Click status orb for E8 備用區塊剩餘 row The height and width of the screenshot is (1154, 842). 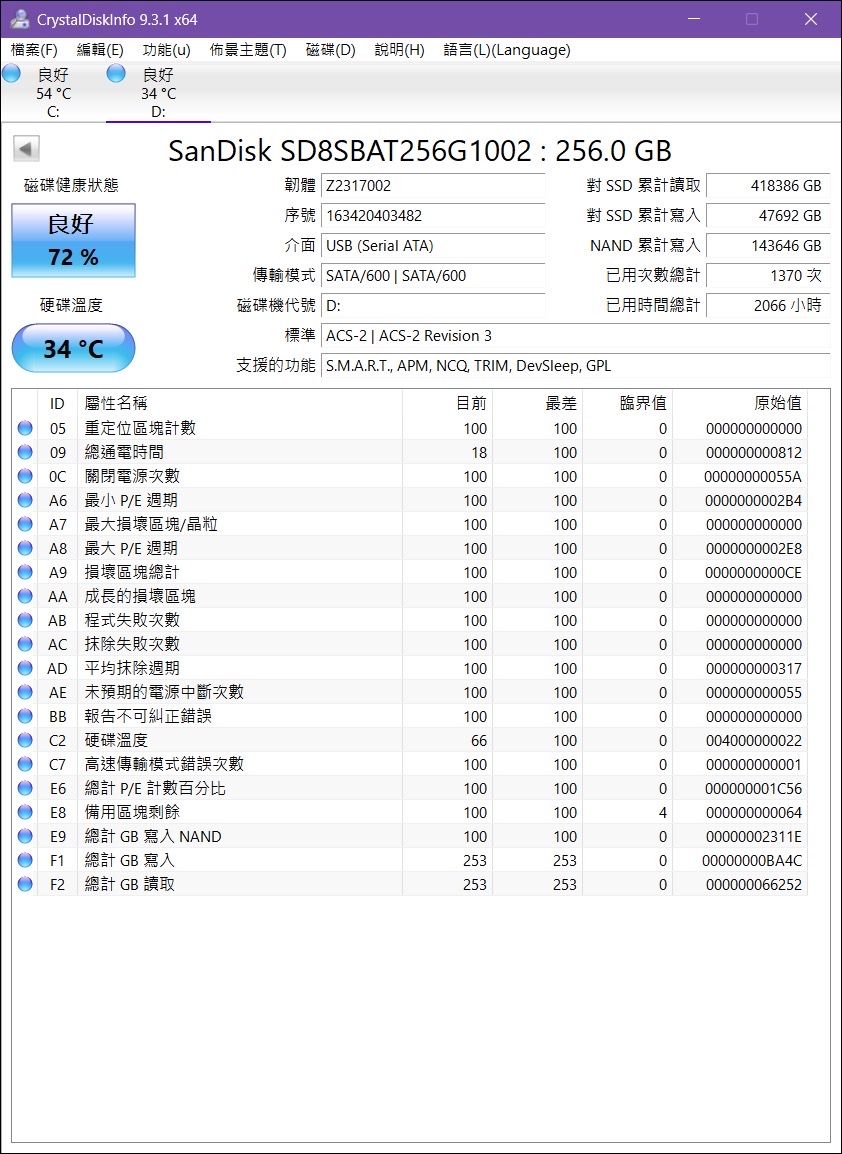tap(25, 813)
